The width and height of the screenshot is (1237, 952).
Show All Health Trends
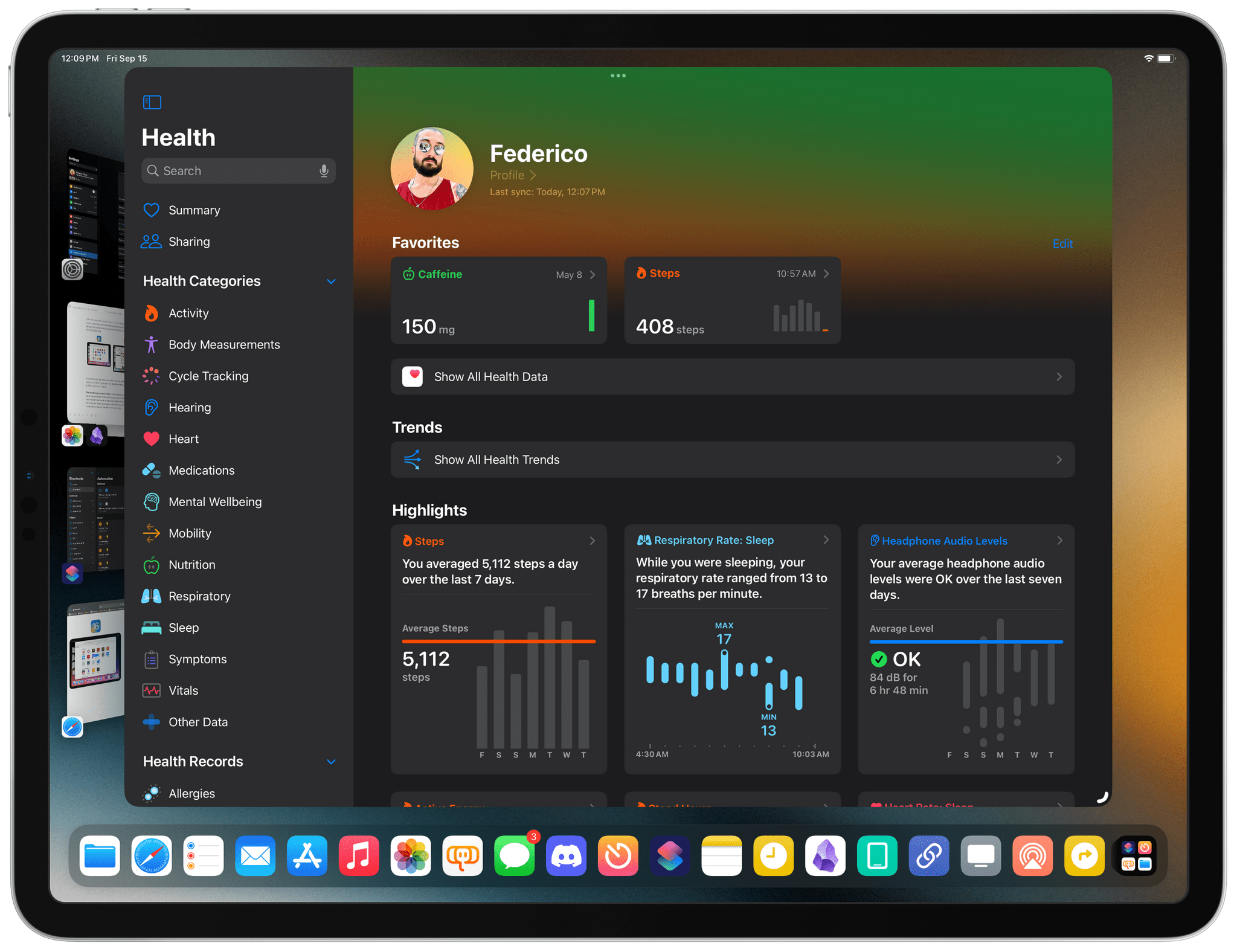(x=732, y=460)
